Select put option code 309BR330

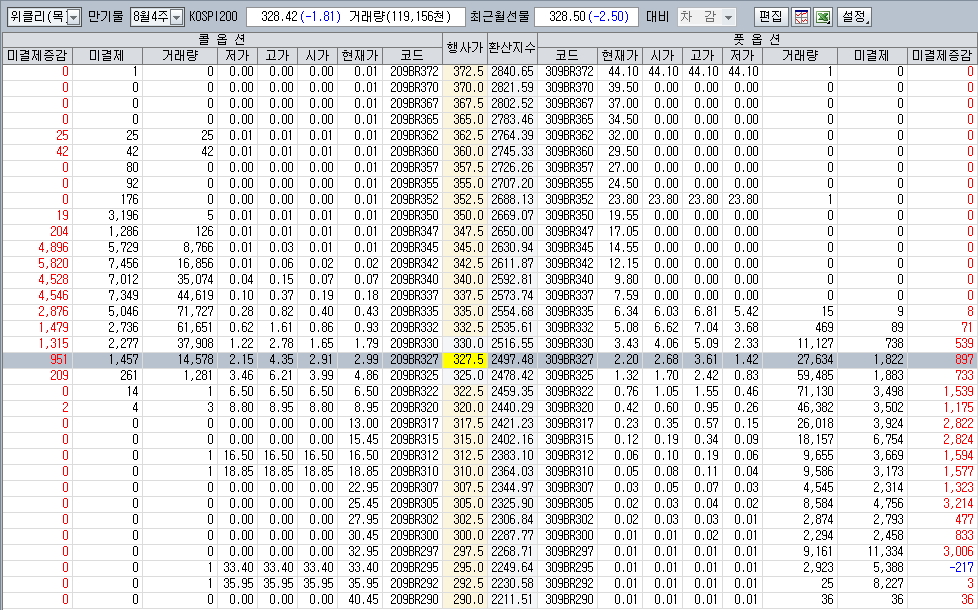(x=569, y=343)
